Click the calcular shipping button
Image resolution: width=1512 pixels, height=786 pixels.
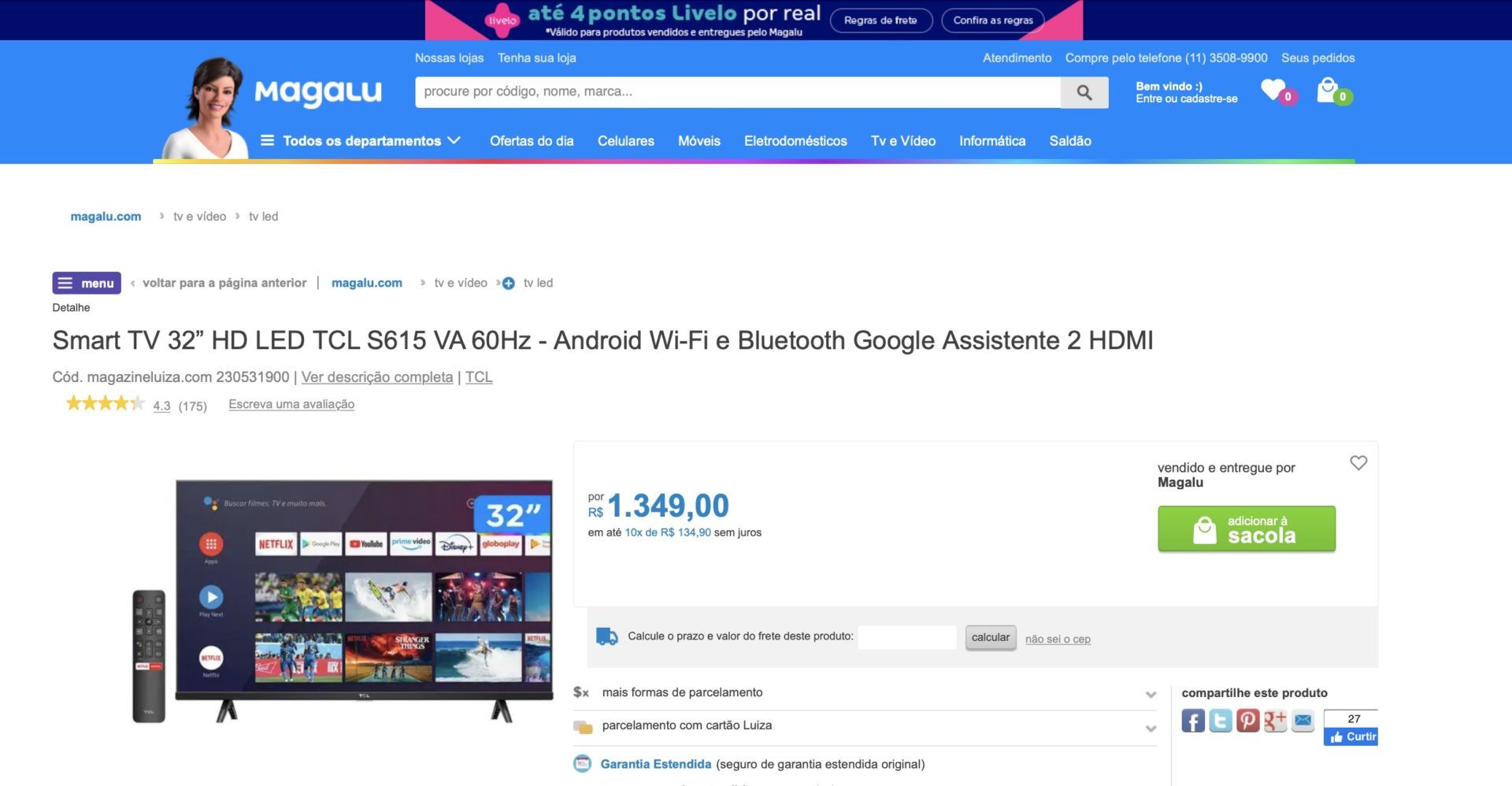coord(991,637)
